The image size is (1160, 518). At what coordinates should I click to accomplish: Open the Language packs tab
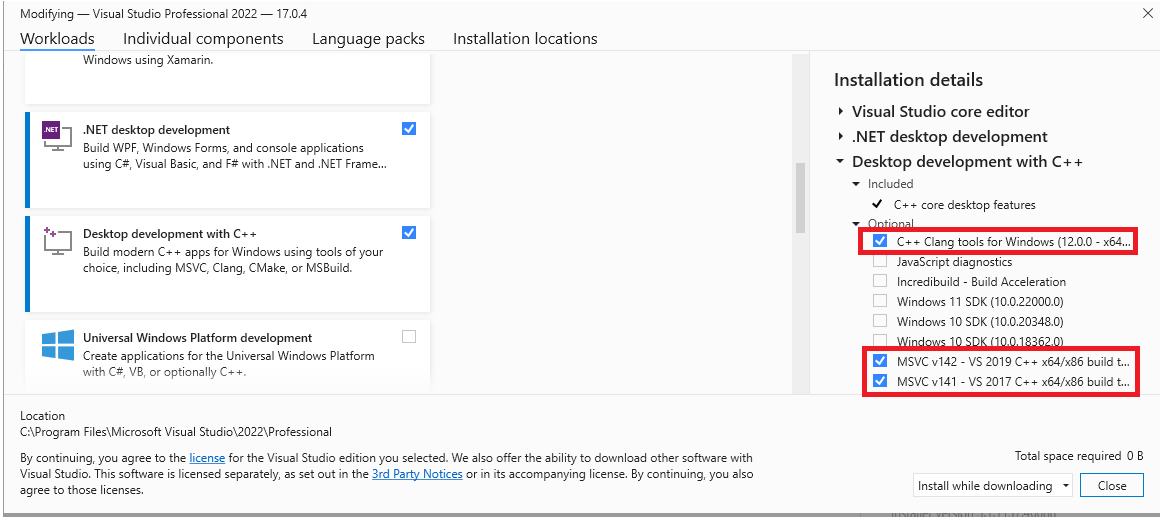(368, 38)
